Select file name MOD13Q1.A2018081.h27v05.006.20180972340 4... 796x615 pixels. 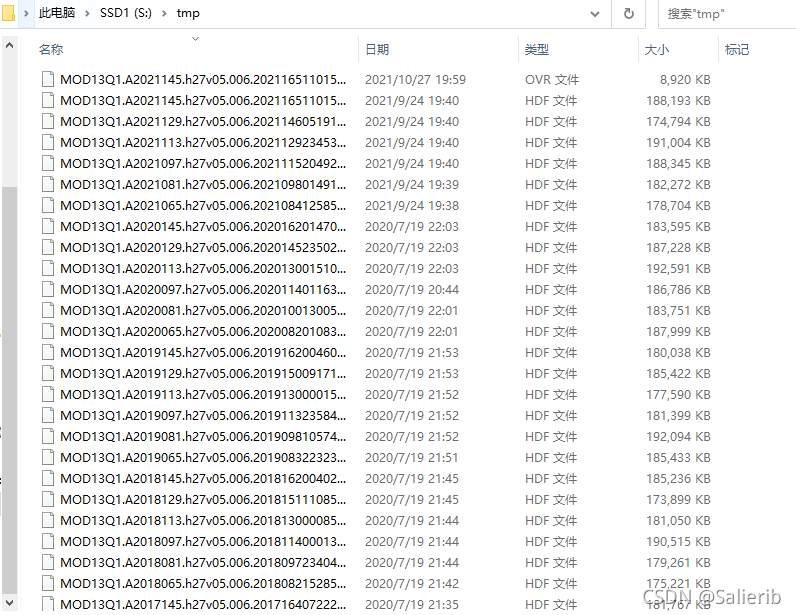coord(203,563)
